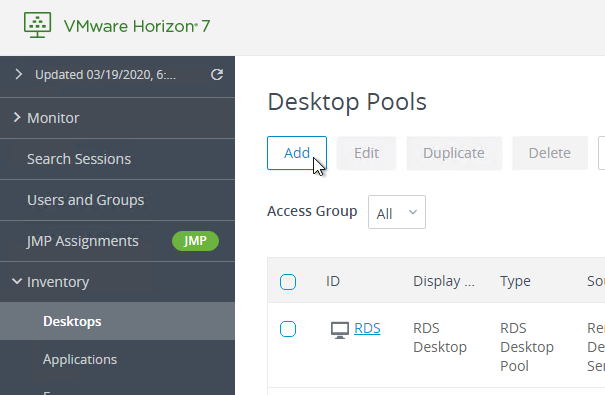Image resolution: width=605 pixels, height=395 pixels.
Task: Tick the checkbox for the RDS pool row
Action: tap(288, 329)
